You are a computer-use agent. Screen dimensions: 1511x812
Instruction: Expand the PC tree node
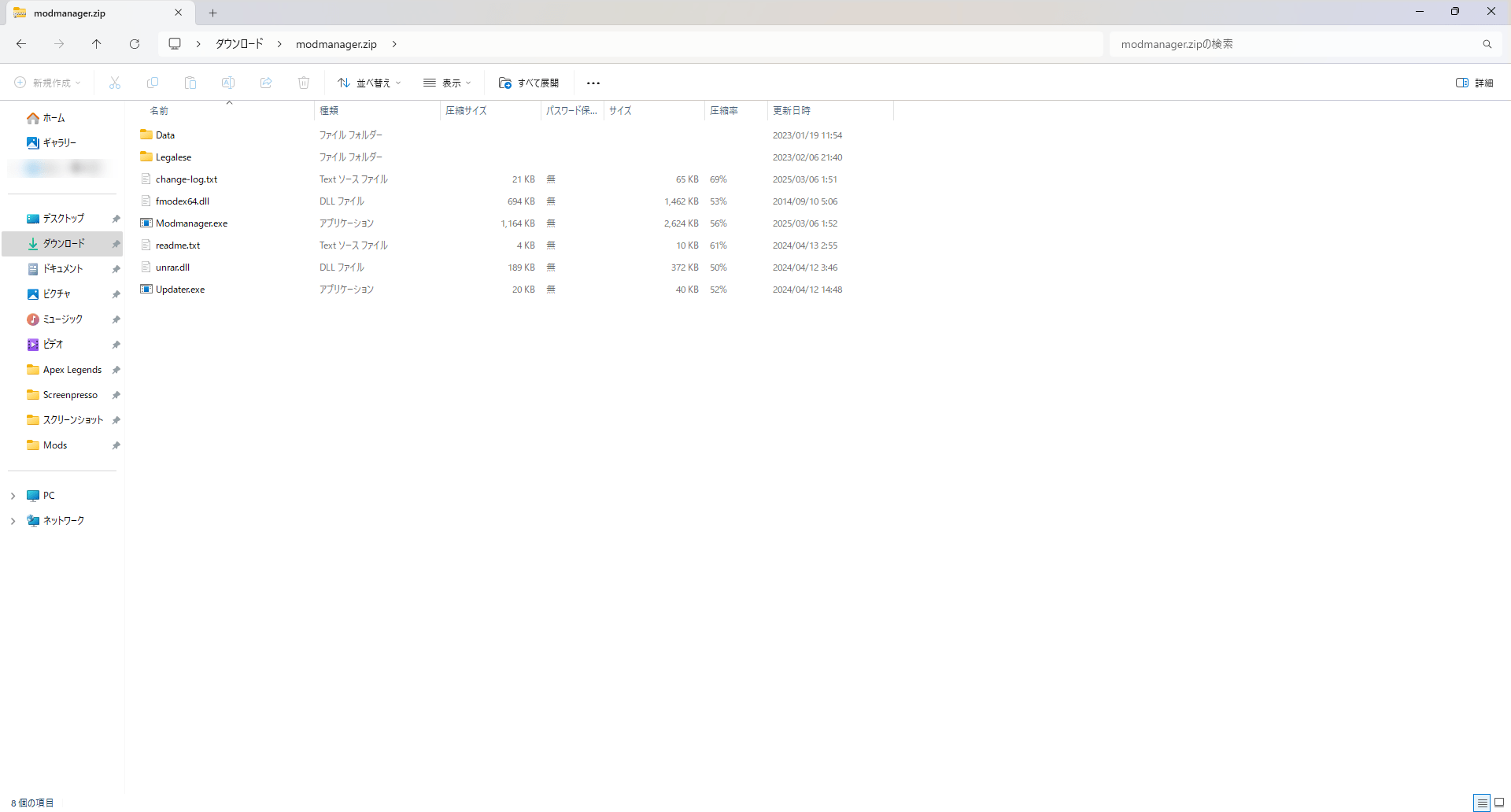13,496
